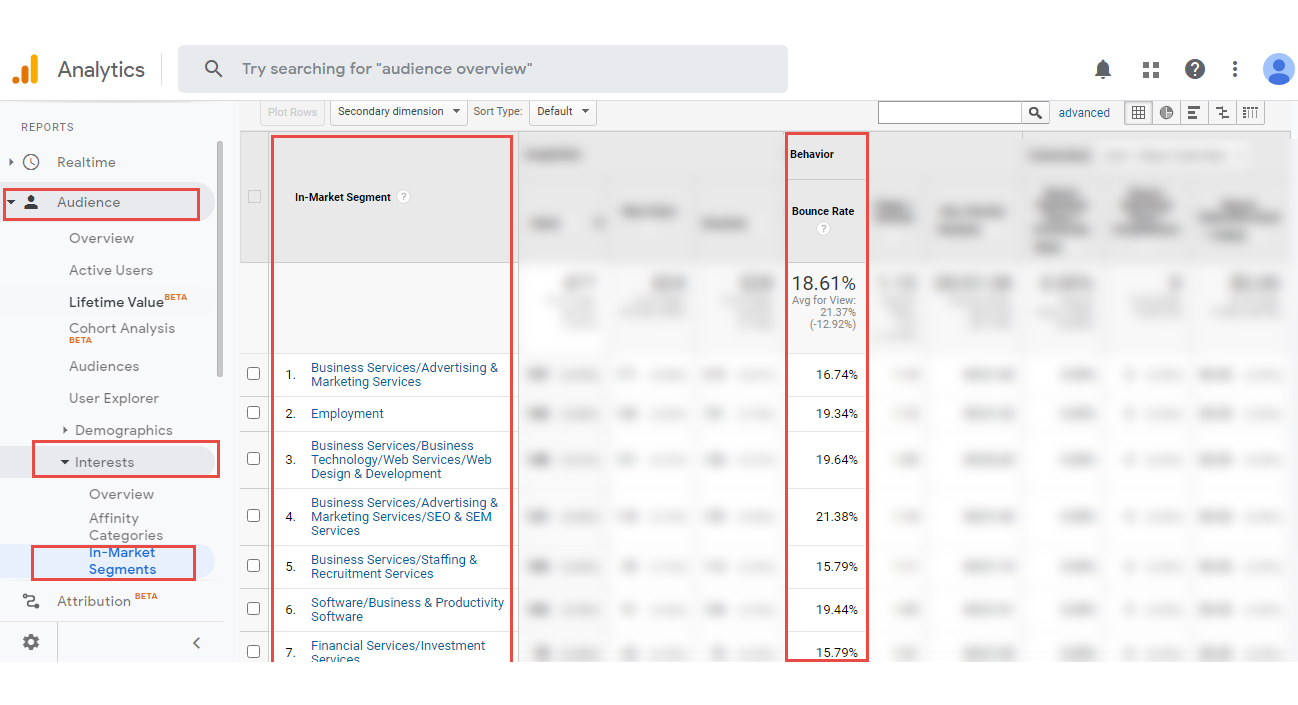This screenshot has width=1298, height=705.
Task: Switch to the pivot view icon
Action: click(1250, 113)
